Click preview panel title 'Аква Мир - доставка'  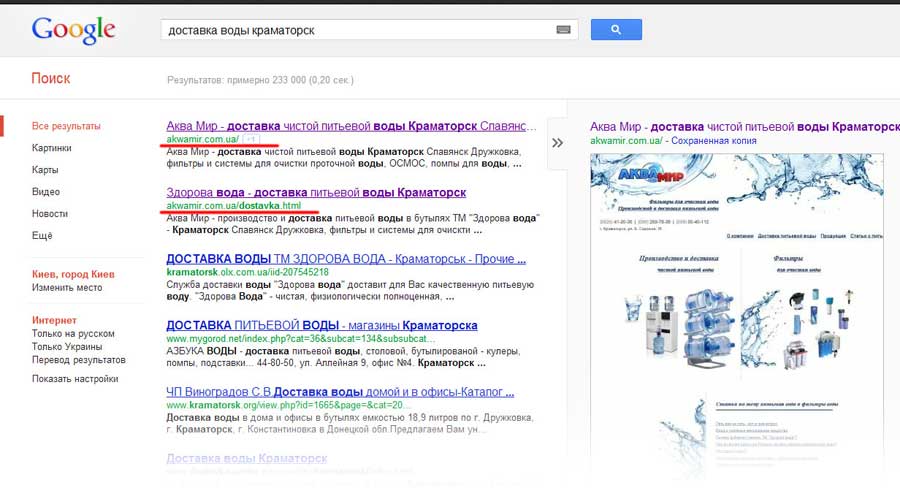pyautogui.click(x=745, y=127)
